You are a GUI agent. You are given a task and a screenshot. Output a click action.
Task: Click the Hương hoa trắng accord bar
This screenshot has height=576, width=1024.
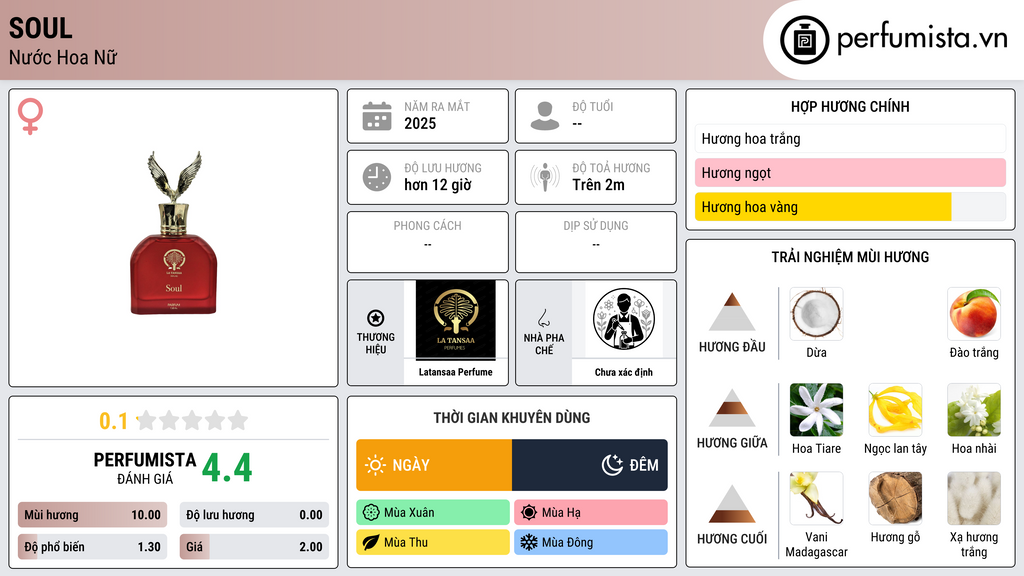point(850,138)
